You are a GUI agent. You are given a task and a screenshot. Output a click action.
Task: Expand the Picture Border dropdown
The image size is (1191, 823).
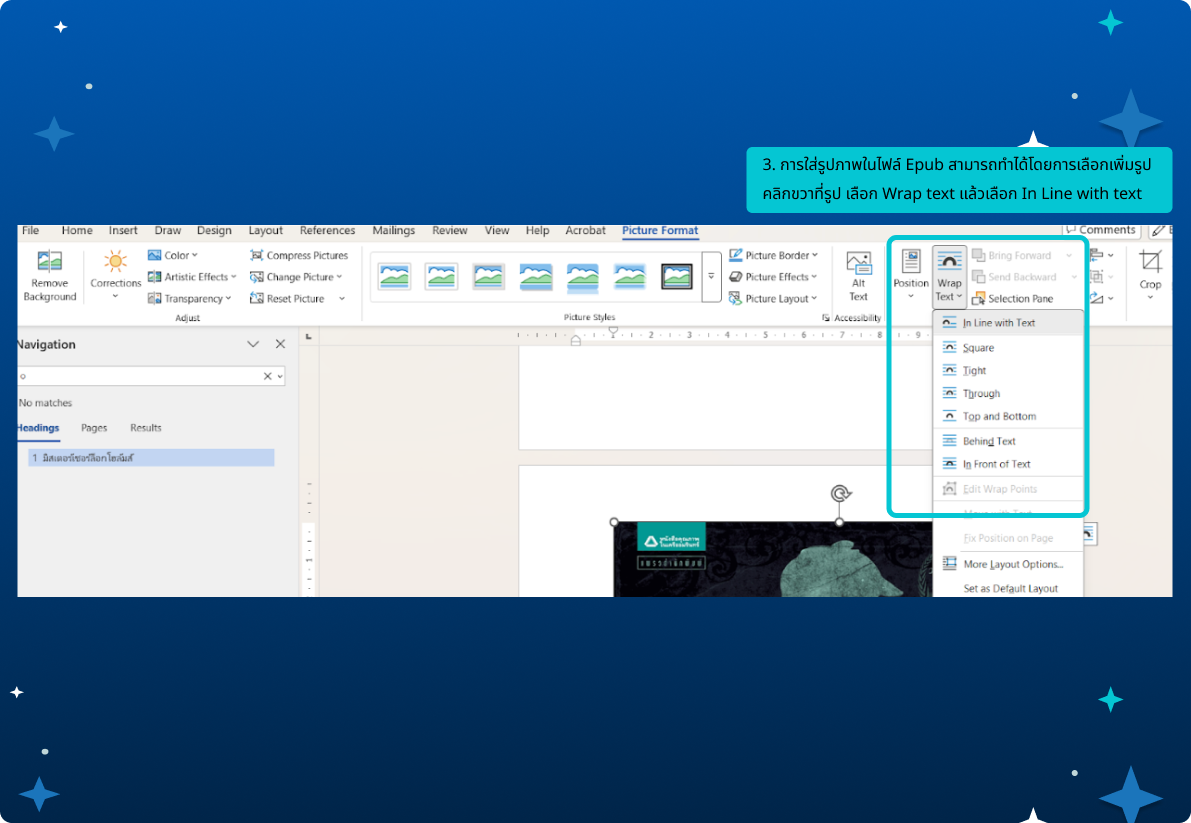click(x=774, y=256)
